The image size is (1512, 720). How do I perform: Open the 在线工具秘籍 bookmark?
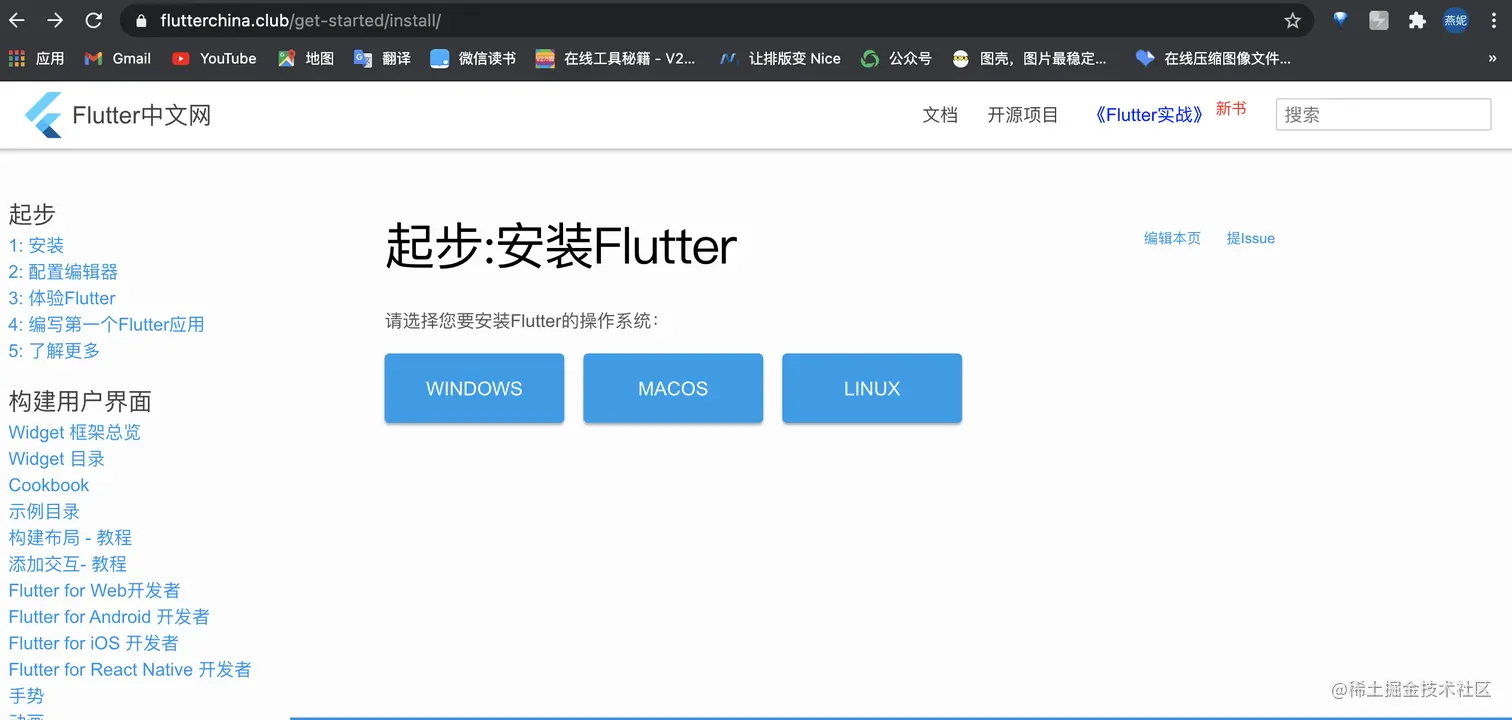point(615,59)
